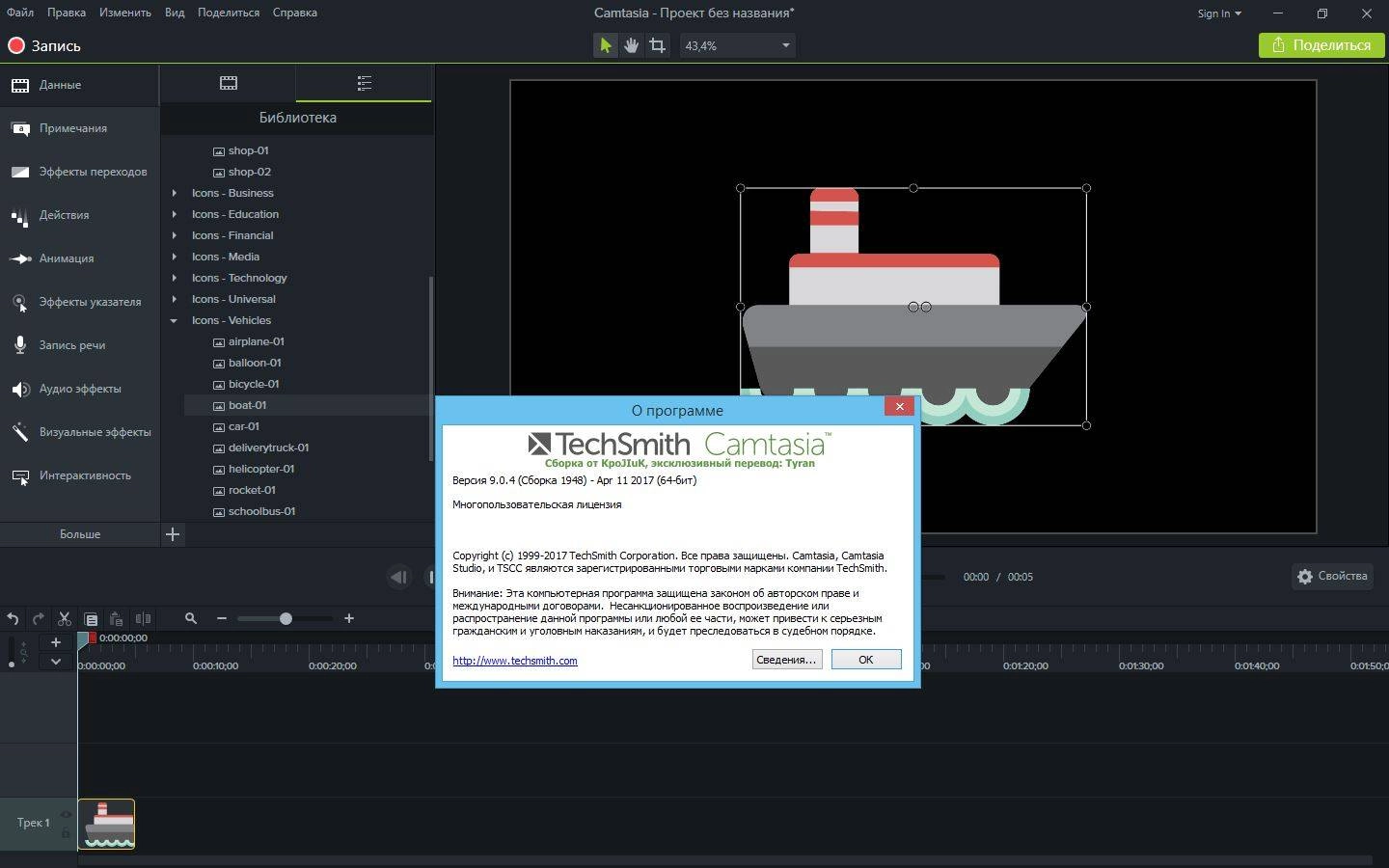The height and width of the screenshot is (868, 1389).
Task: Select the hand Pan tool
Action: (x=631, y=45)
